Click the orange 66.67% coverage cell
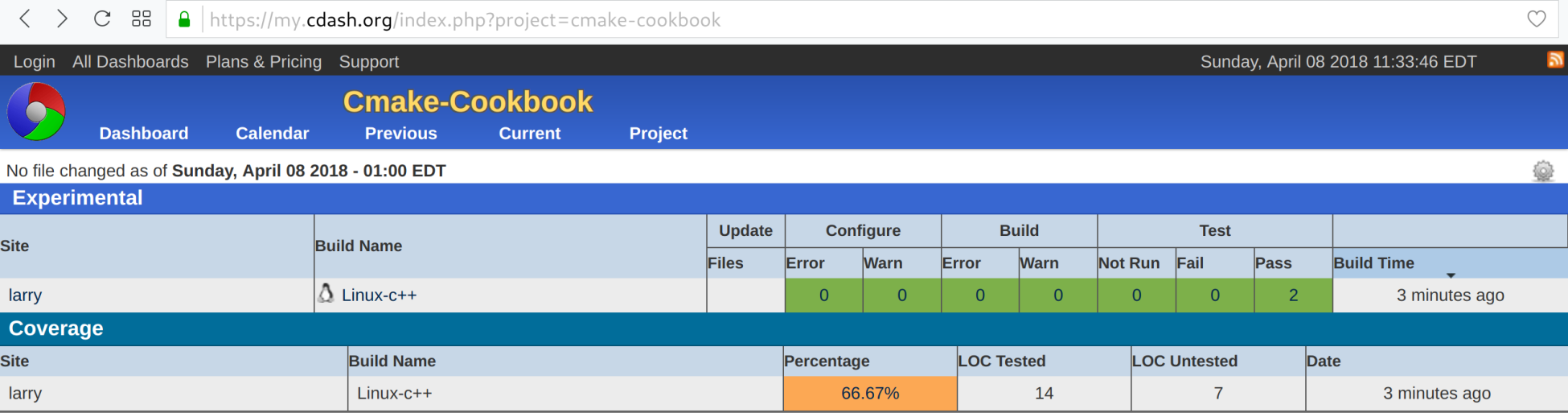This screenshot has height=413, width=1568. 869,394
